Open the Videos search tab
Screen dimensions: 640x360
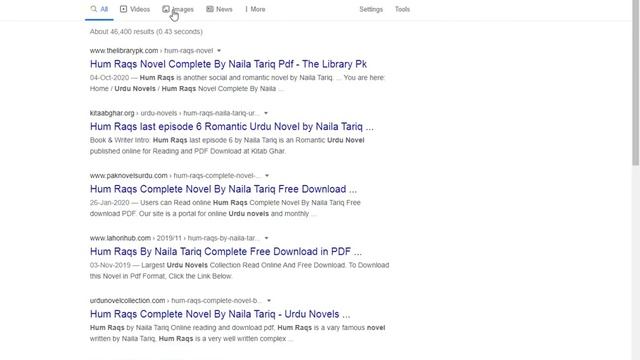tap(135, 9)
